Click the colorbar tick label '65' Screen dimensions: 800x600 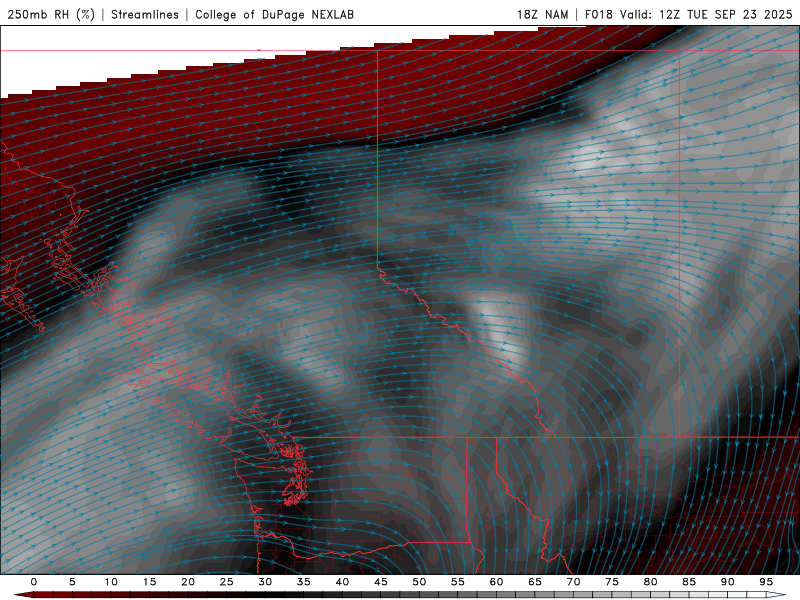pos(534,582)
